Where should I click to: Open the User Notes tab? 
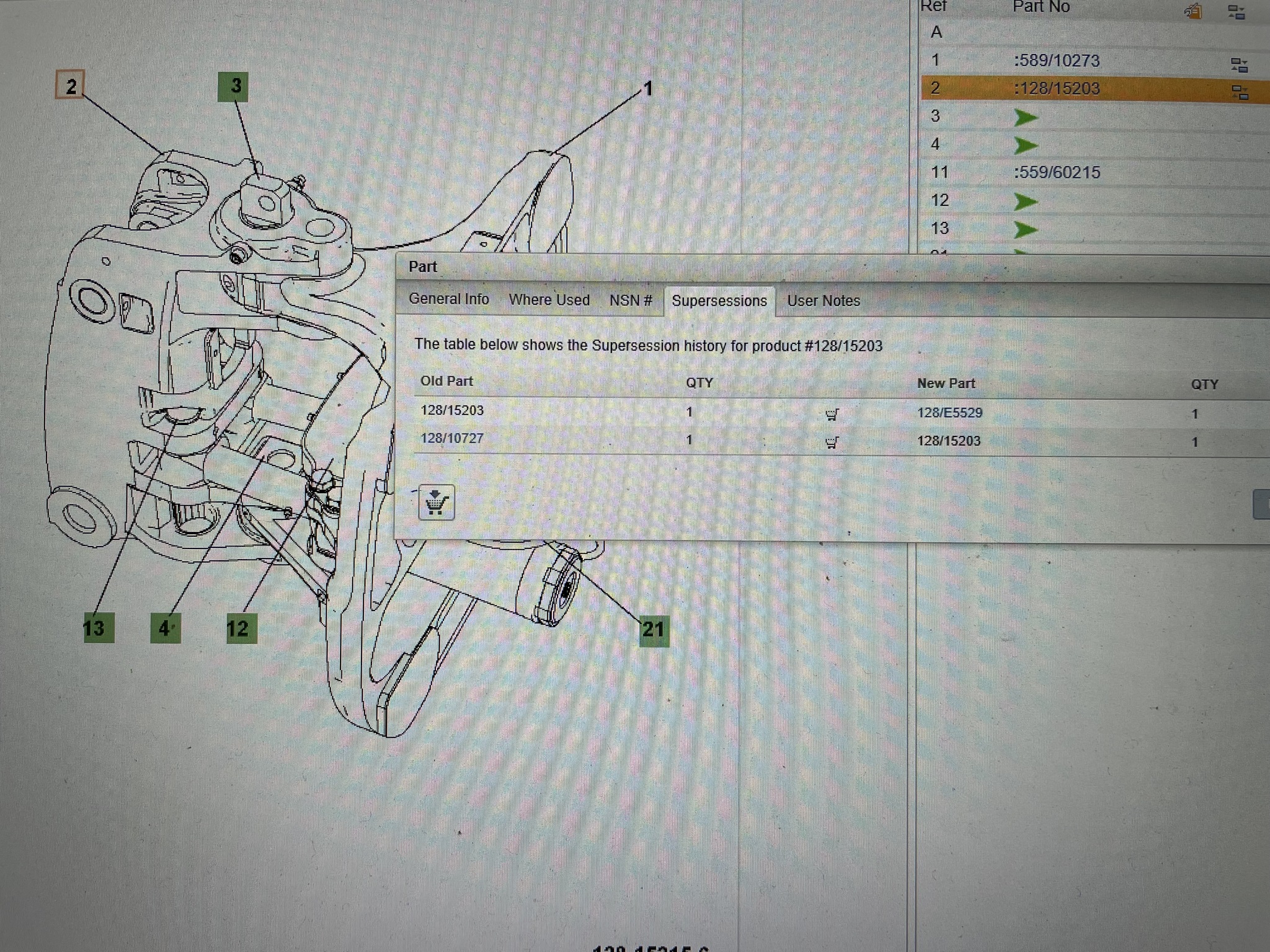click(x=824, y=301)
